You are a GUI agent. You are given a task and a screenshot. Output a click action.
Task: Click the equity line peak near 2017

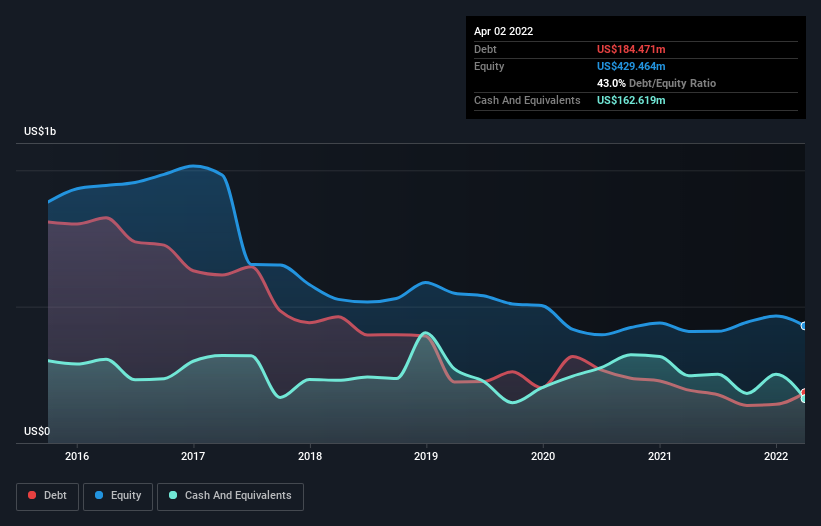click(x=193, y=166)
